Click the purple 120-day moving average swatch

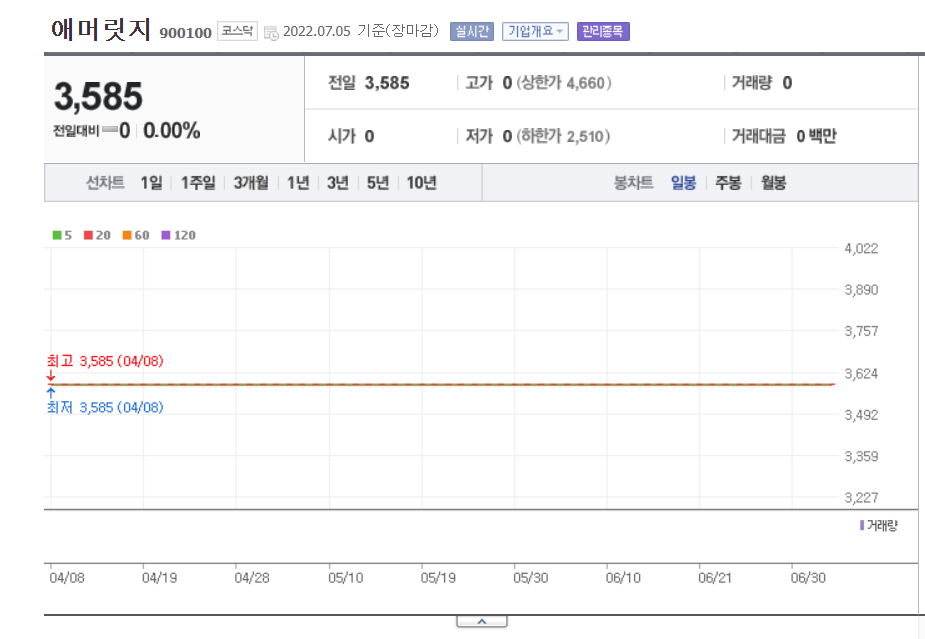coord(166,235)
